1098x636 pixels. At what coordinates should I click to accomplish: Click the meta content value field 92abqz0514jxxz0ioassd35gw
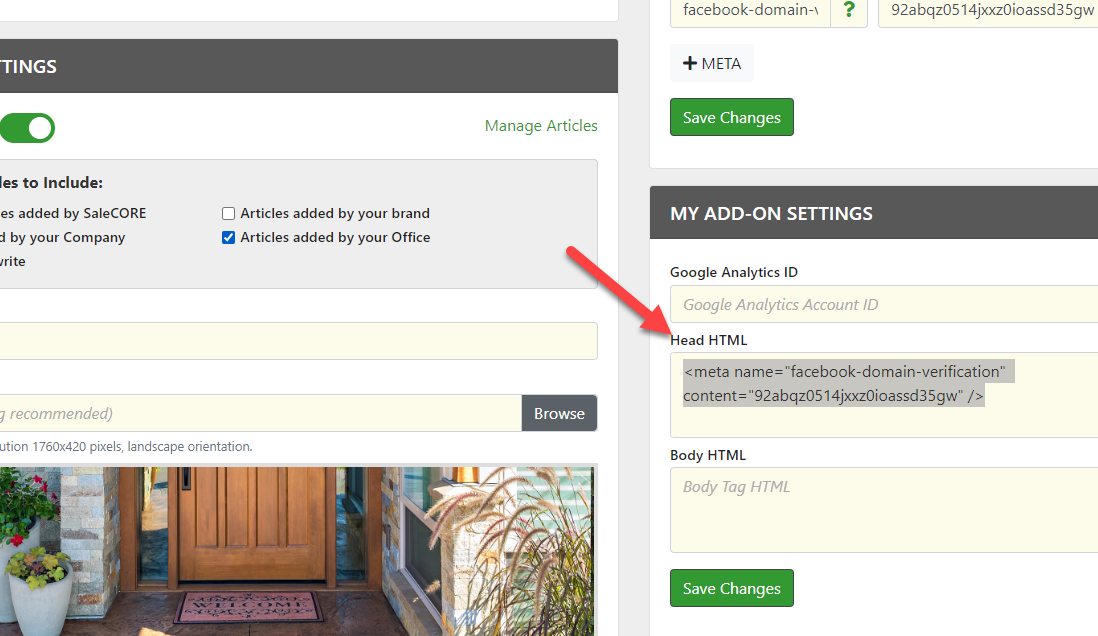click(x=988, y=11)
